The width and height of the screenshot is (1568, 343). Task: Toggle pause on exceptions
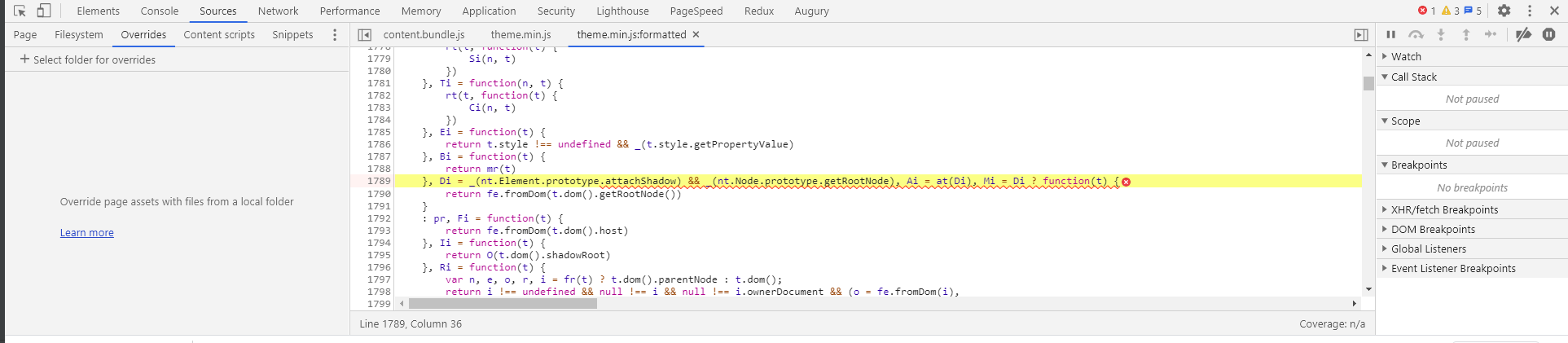click(x=1549, y=34)
